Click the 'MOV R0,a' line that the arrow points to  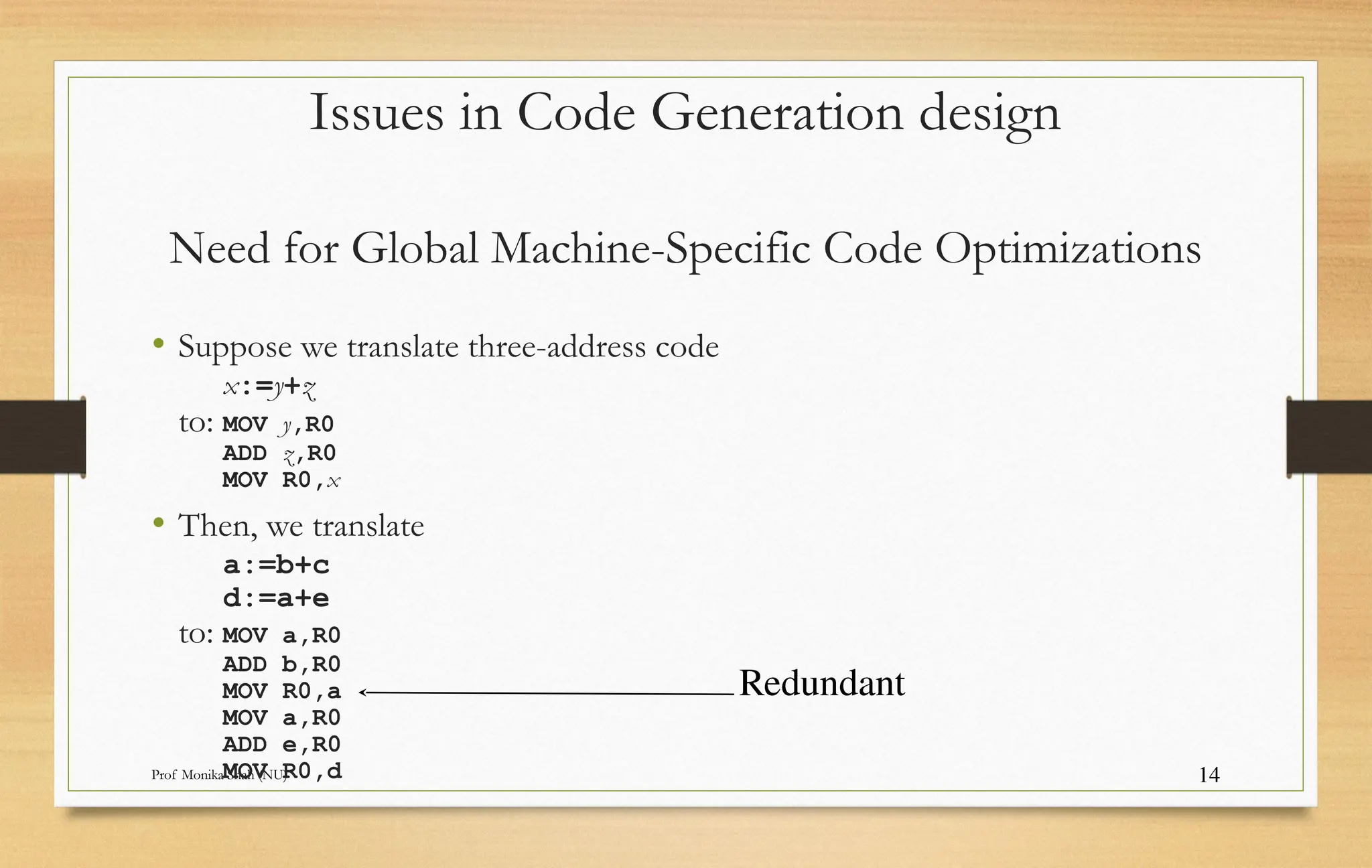[281, 691]
